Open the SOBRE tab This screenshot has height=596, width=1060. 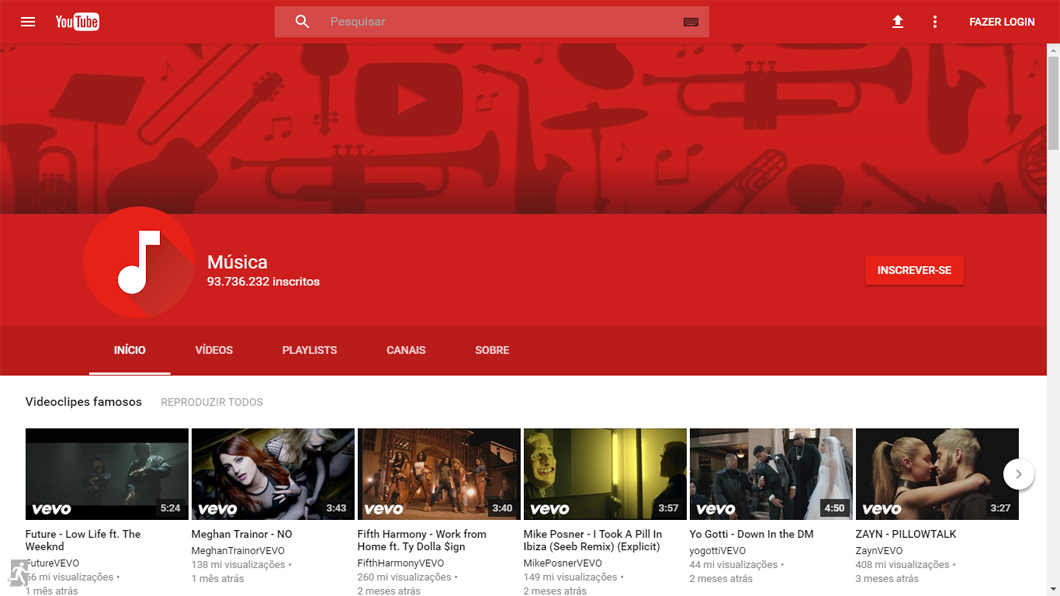pos(492,350)
